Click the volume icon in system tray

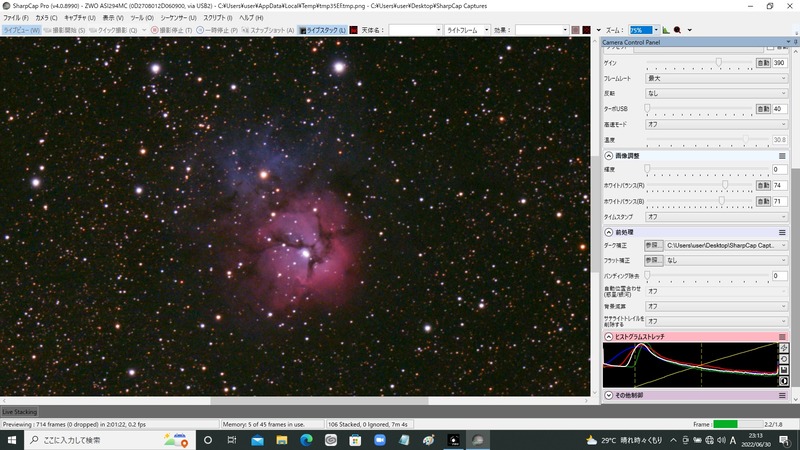click(x=721, y=440)
